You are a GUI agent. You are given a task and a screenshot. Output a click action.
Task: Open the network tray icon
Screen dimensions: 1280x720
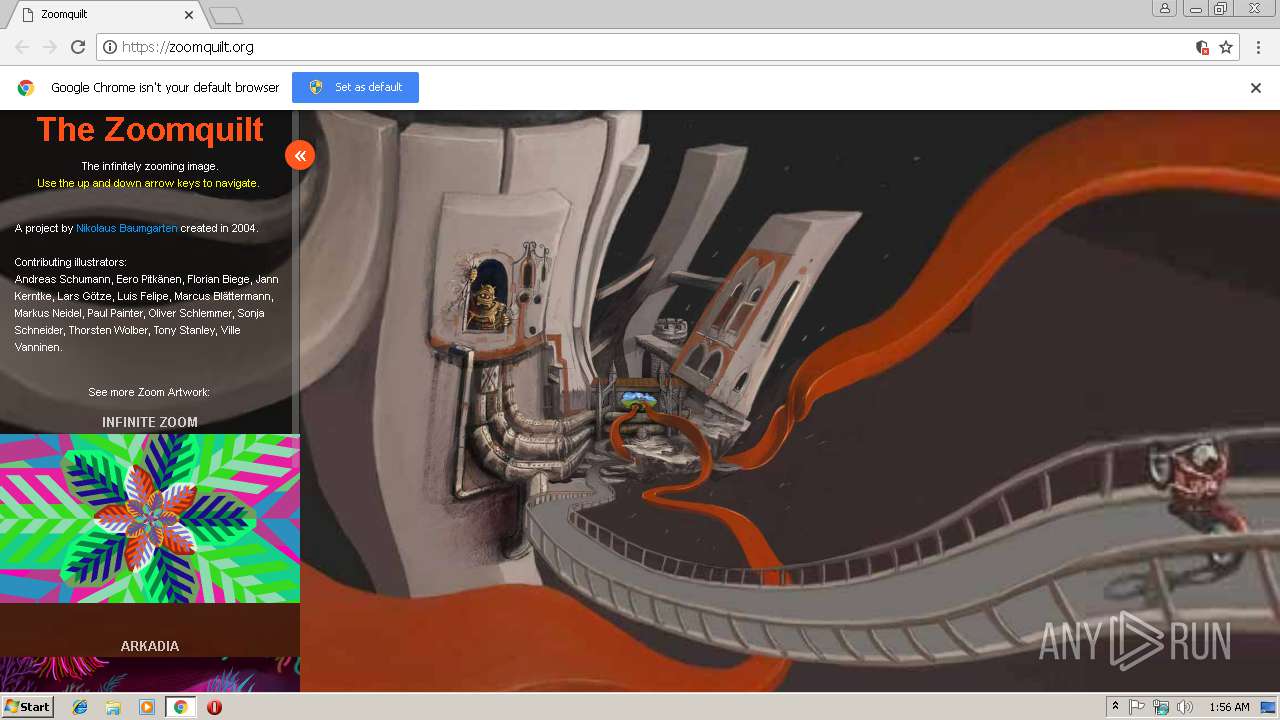(1161, 707)
